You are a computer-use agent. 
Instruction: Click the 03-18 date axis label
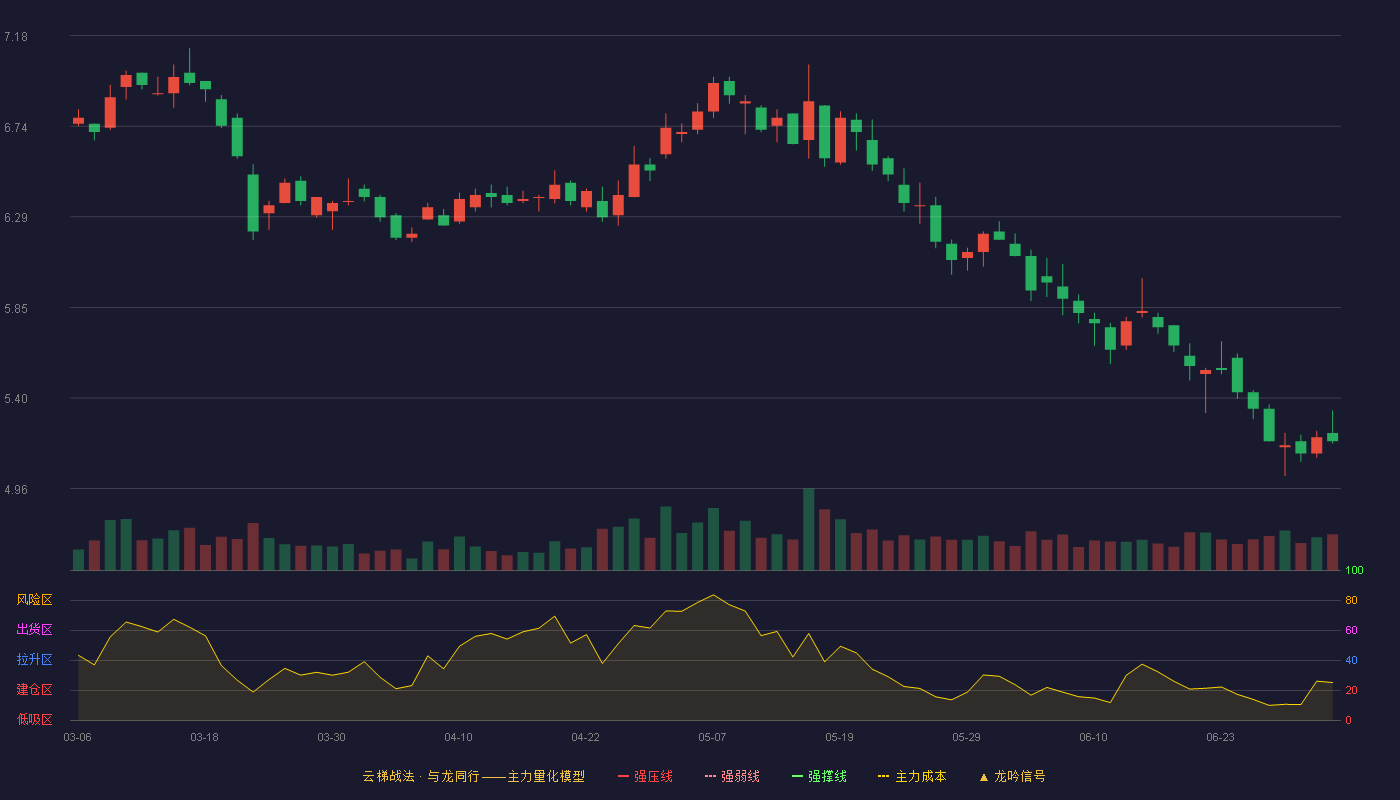click(x=204, y=737)
